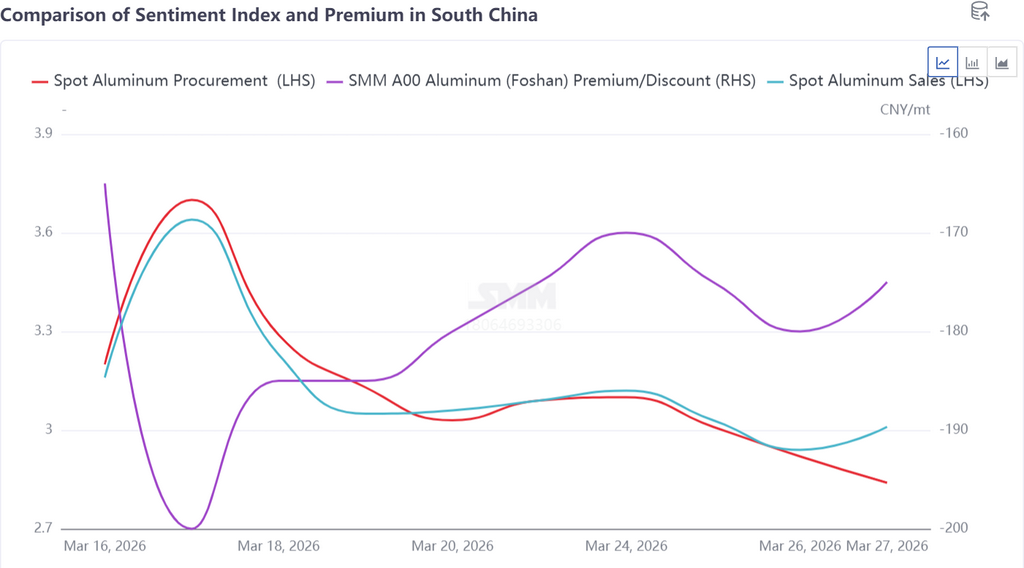
Task: Switch to area chart view
Action: point(1001,62)
